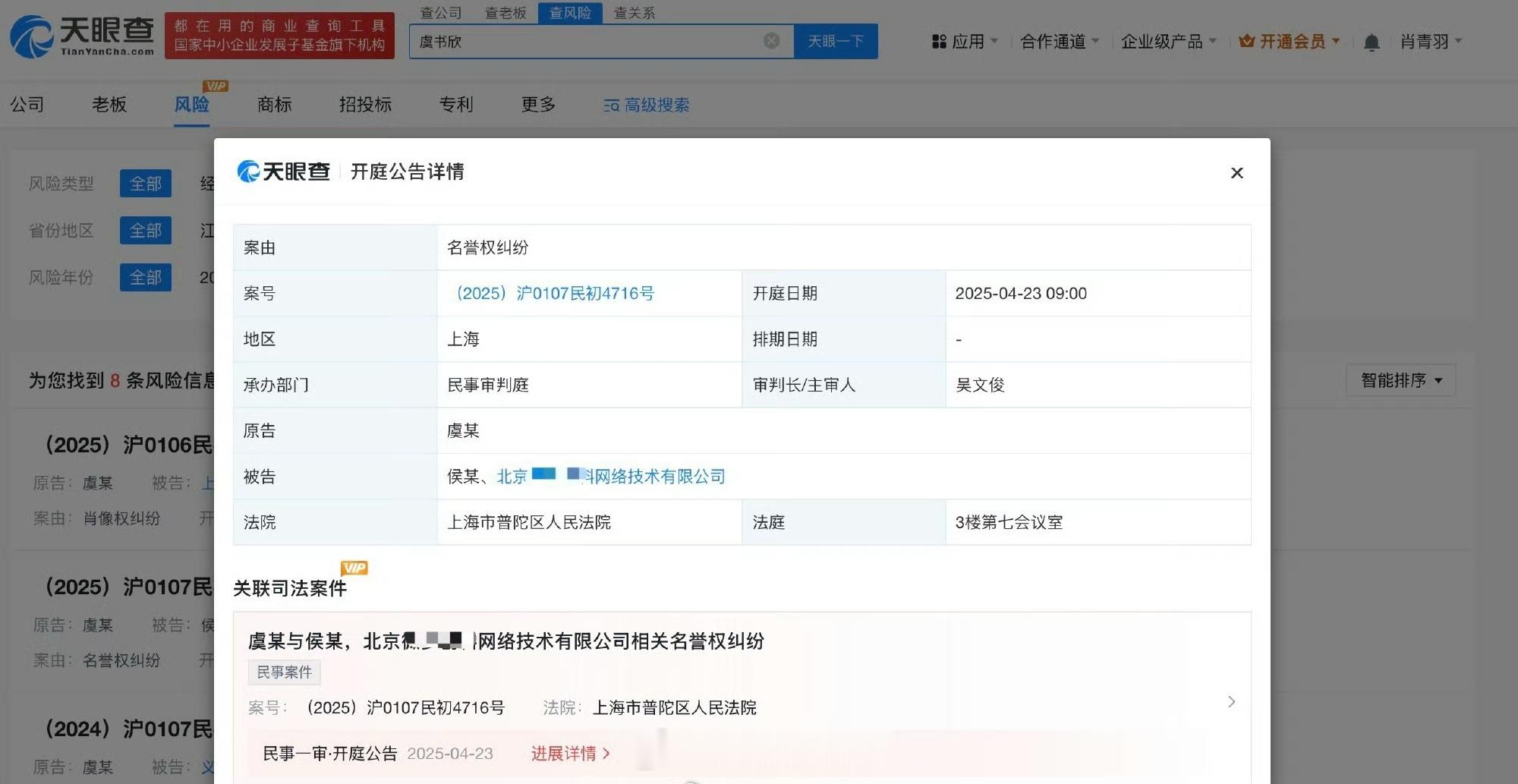The height and width of the screenshot is (784, 1518).
Task: Click the TianYanCha logo in header
Action: click(x=82, y=36)
